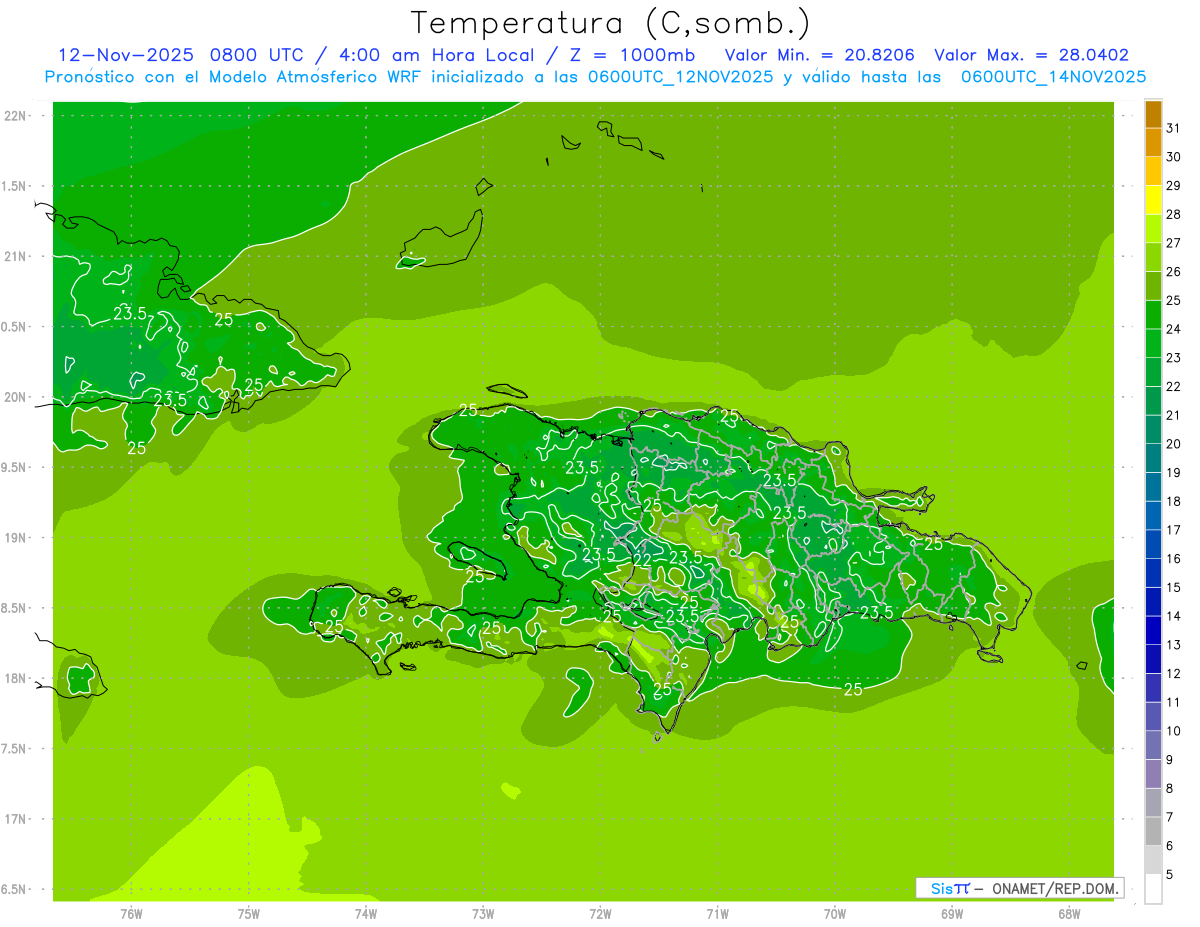Click the legend swatch between 23 and 24
The height and width of the screenshot is (927, 1200).
click(x=1153, y=343)
